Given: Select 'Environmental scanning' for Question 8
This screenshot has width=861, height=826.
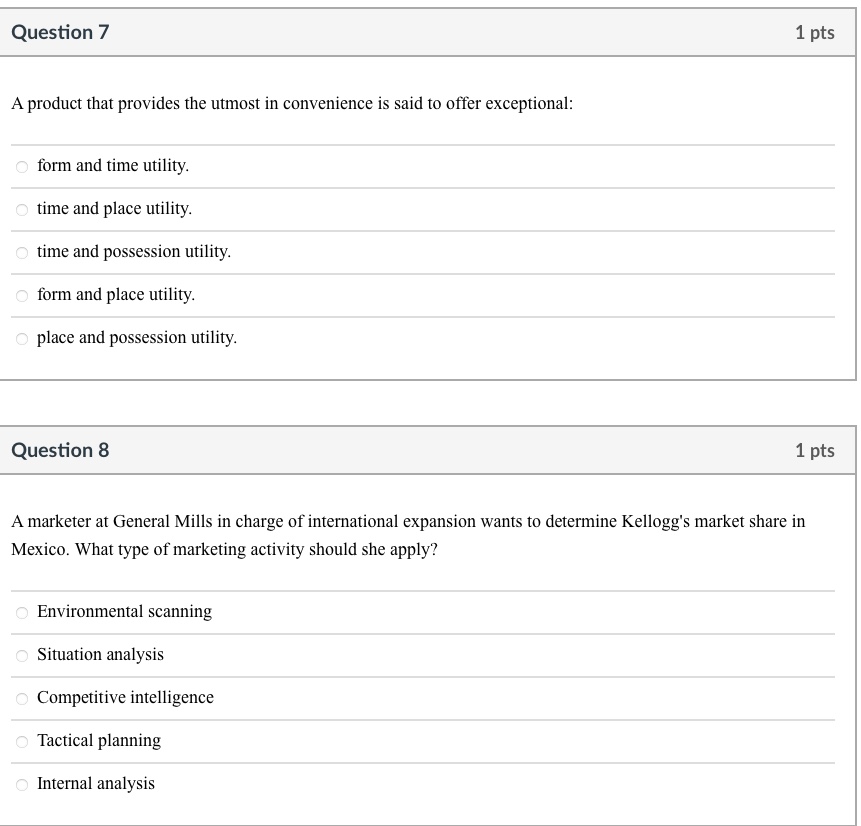Looking at the screenshot, I should point(124,612).
